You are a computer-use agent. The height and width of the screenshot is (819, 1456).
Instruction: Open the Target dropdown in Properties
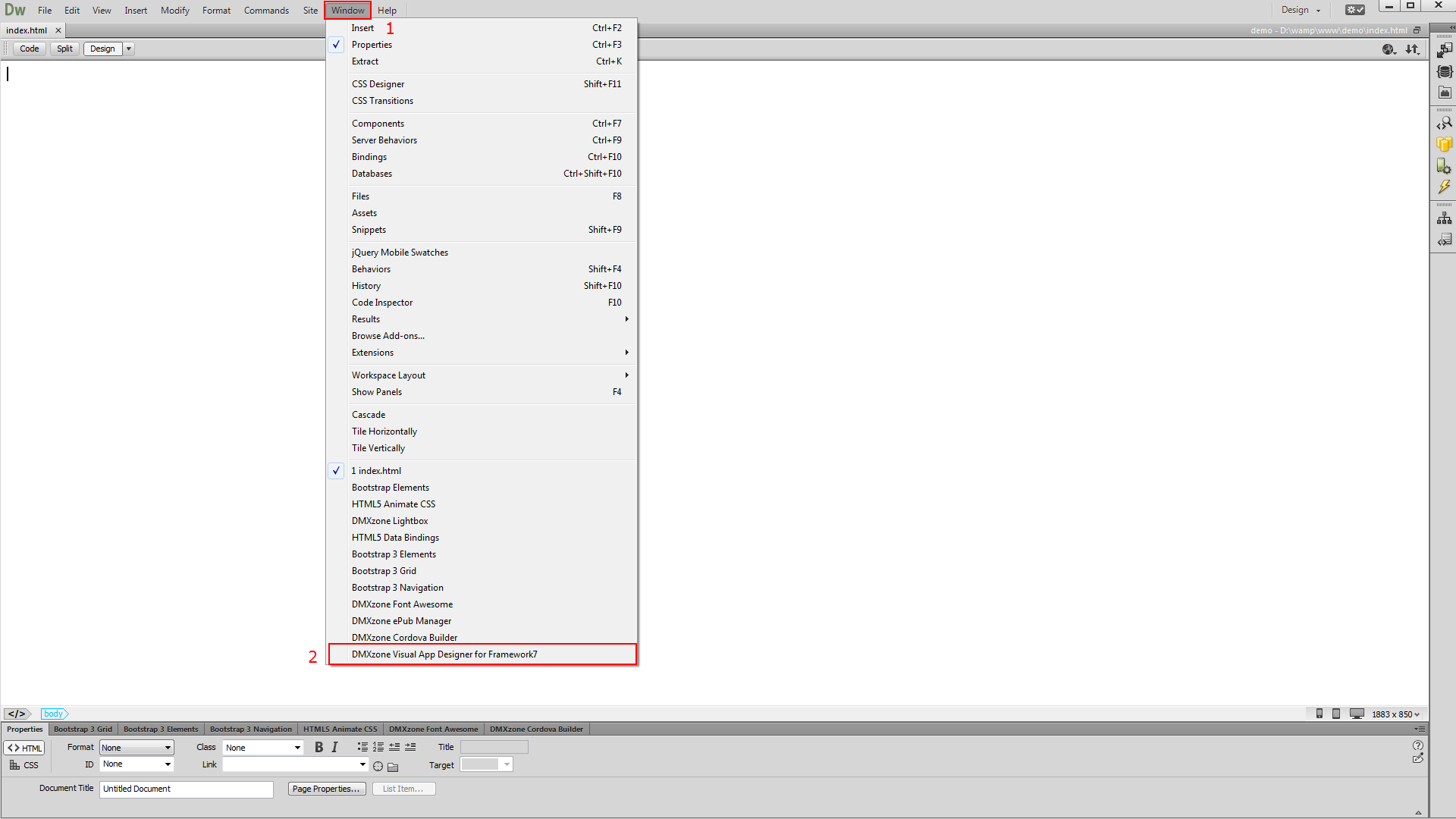tap(487, 764)
